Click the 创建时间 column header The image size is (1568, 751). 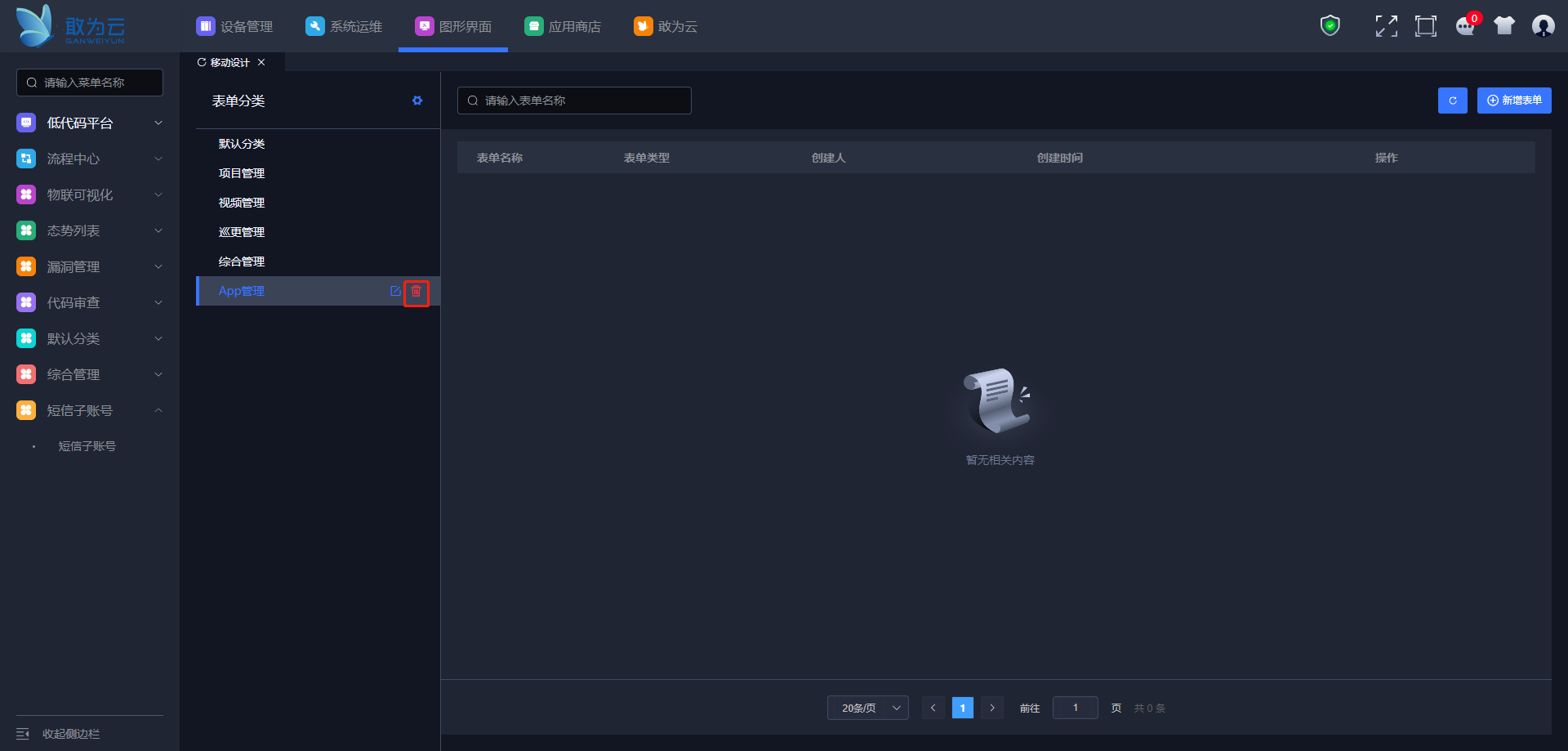point(1060,158)
